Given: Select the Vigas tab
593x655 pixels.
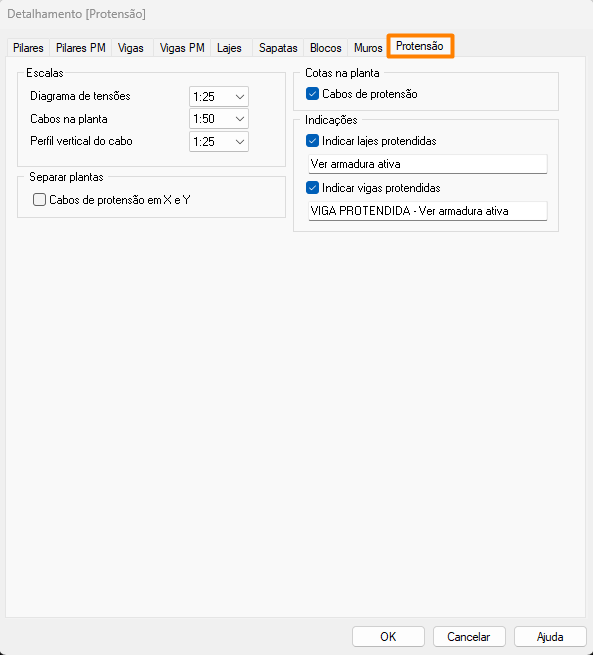Looking at the screenshot, I should [x=131, y=48].
